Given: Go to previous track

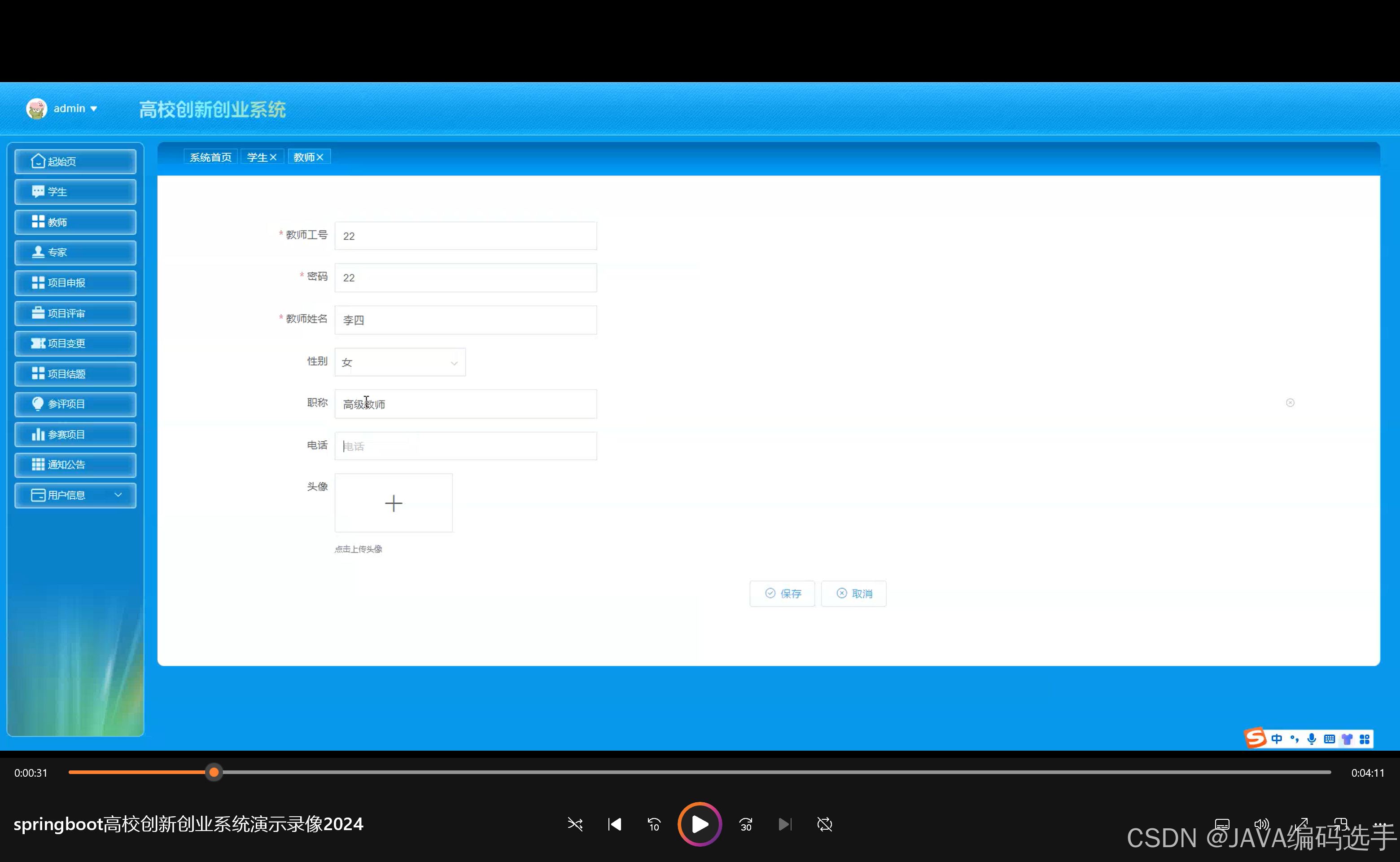Looking at the screenshot, I should (615, 824).
